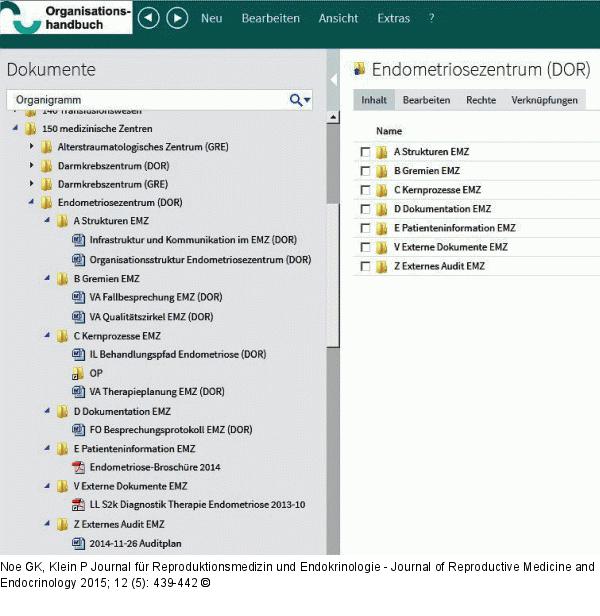
Task: Click folder icon of Darmkrebszentrum (GRE)
Action: [x=46, y=184]
